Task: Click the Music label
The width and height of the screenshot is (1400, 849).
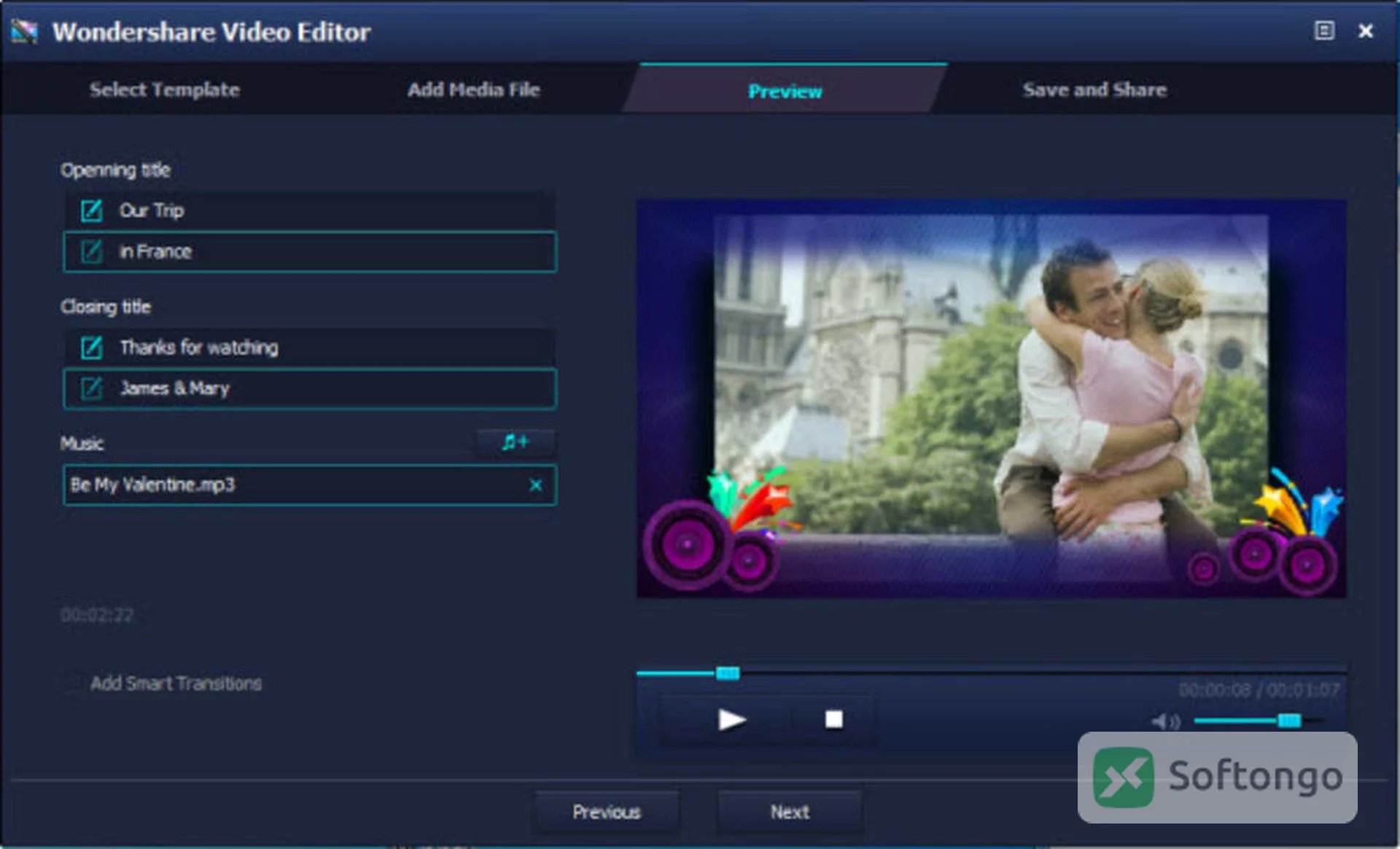Action: coord(82,443)
